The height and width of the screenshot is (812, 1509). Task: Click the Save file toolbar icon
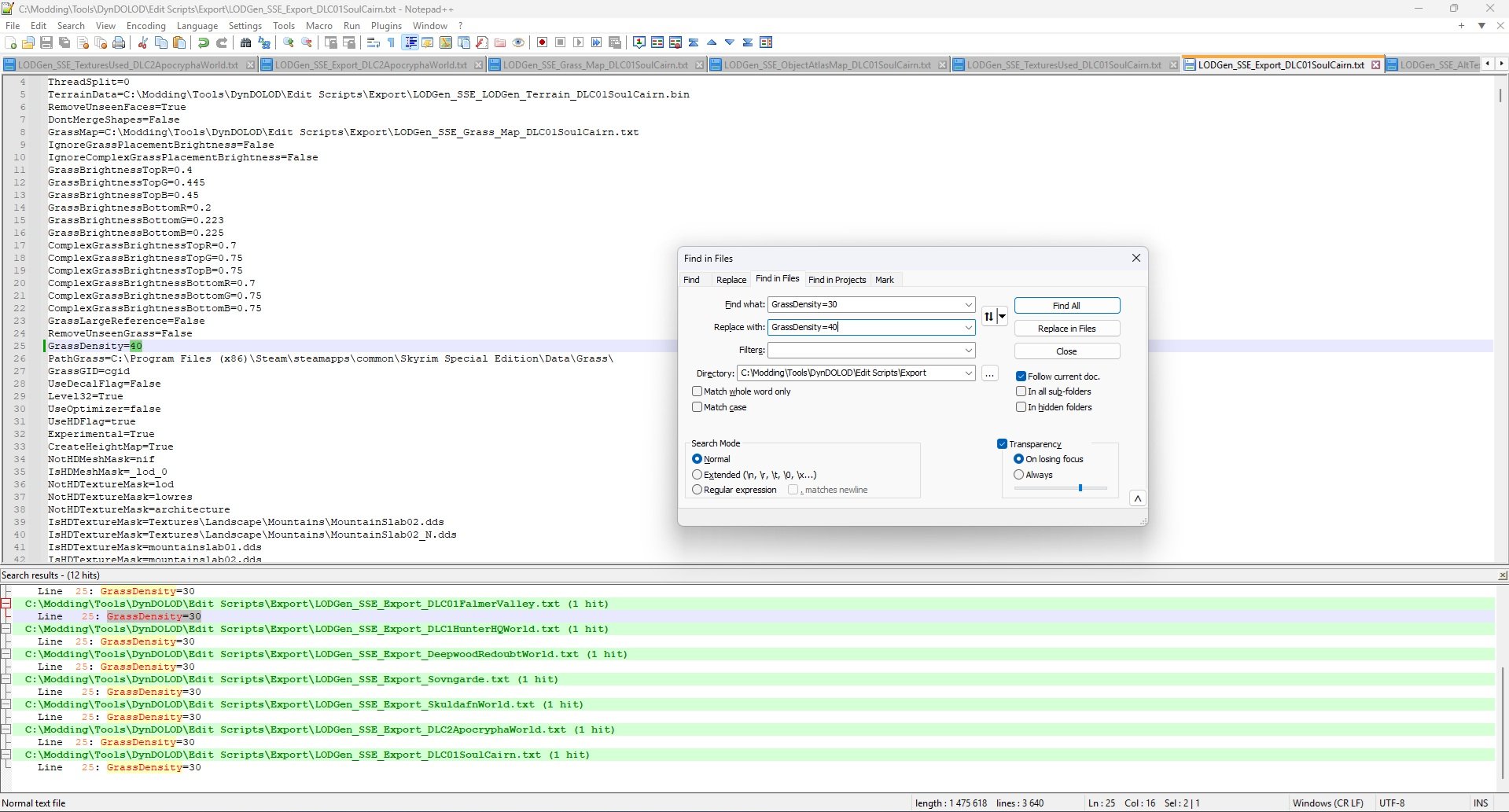click(46, 42)
